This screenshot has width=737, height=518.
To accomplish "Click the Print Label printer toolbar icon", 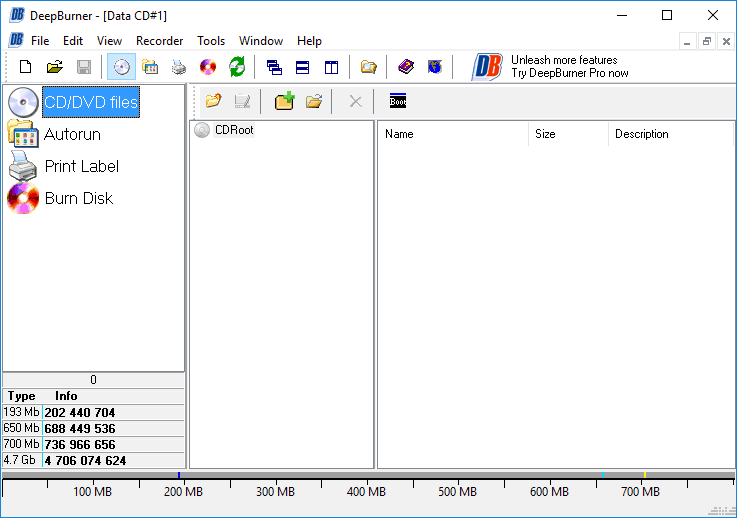I will [x=179, y=67].
